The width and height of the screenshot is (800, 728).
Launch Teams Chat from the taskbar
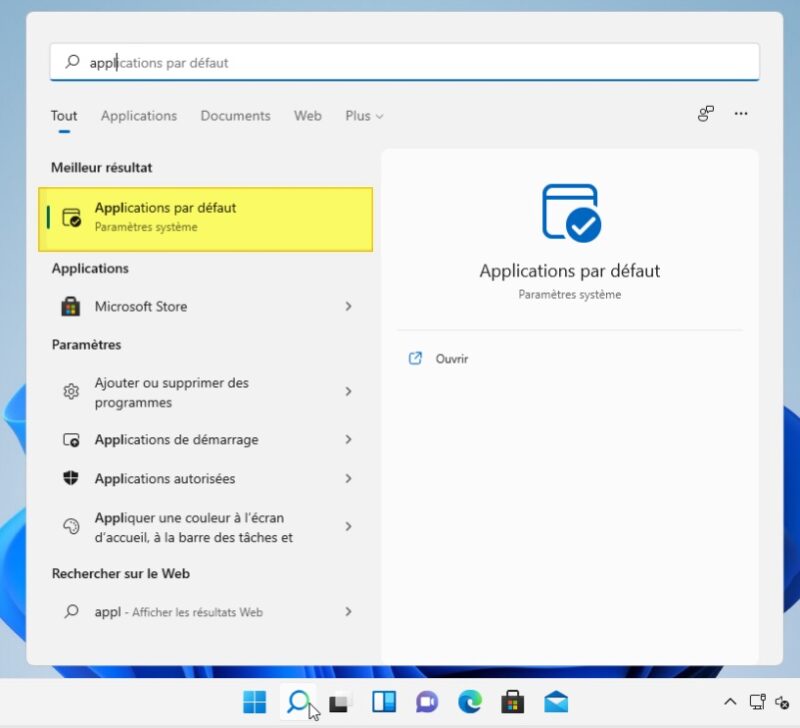coord(427,702)
